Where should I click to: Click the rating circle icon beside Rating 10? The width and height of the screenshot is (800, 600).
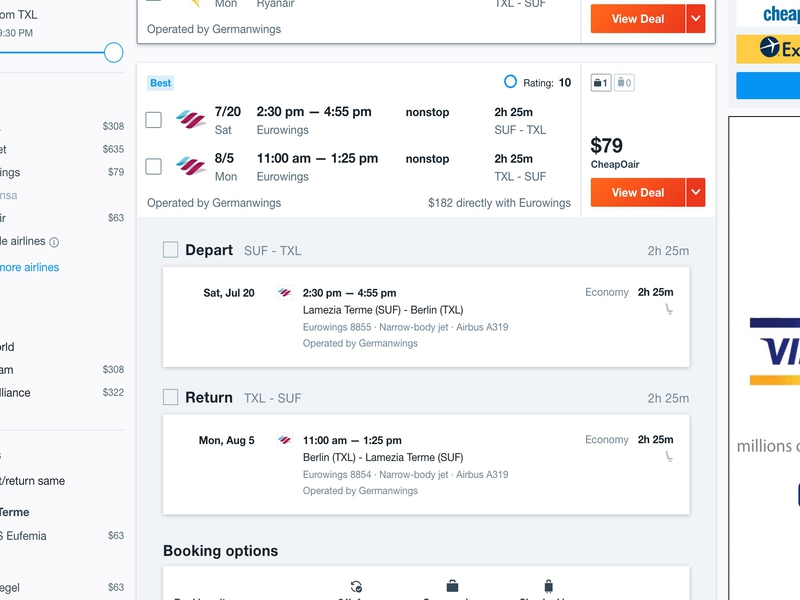[510, 82]
